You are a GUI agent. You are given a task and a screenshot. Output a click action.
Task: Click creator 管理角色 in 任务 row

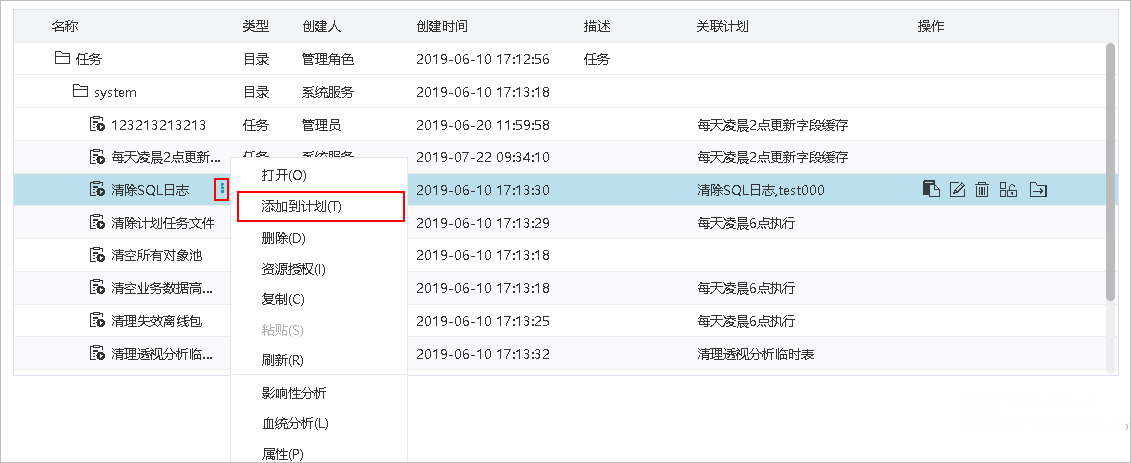click(x=328, y=59)
